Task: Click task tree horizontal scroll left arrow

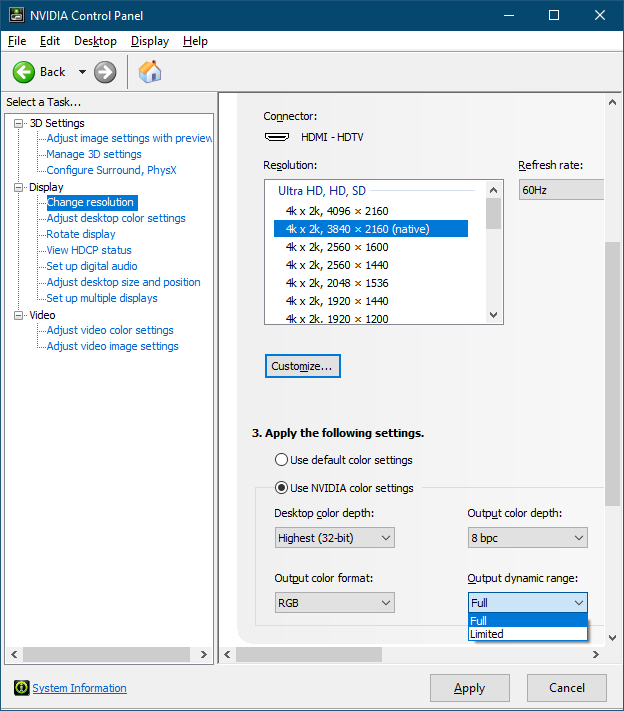Action: 14,654
